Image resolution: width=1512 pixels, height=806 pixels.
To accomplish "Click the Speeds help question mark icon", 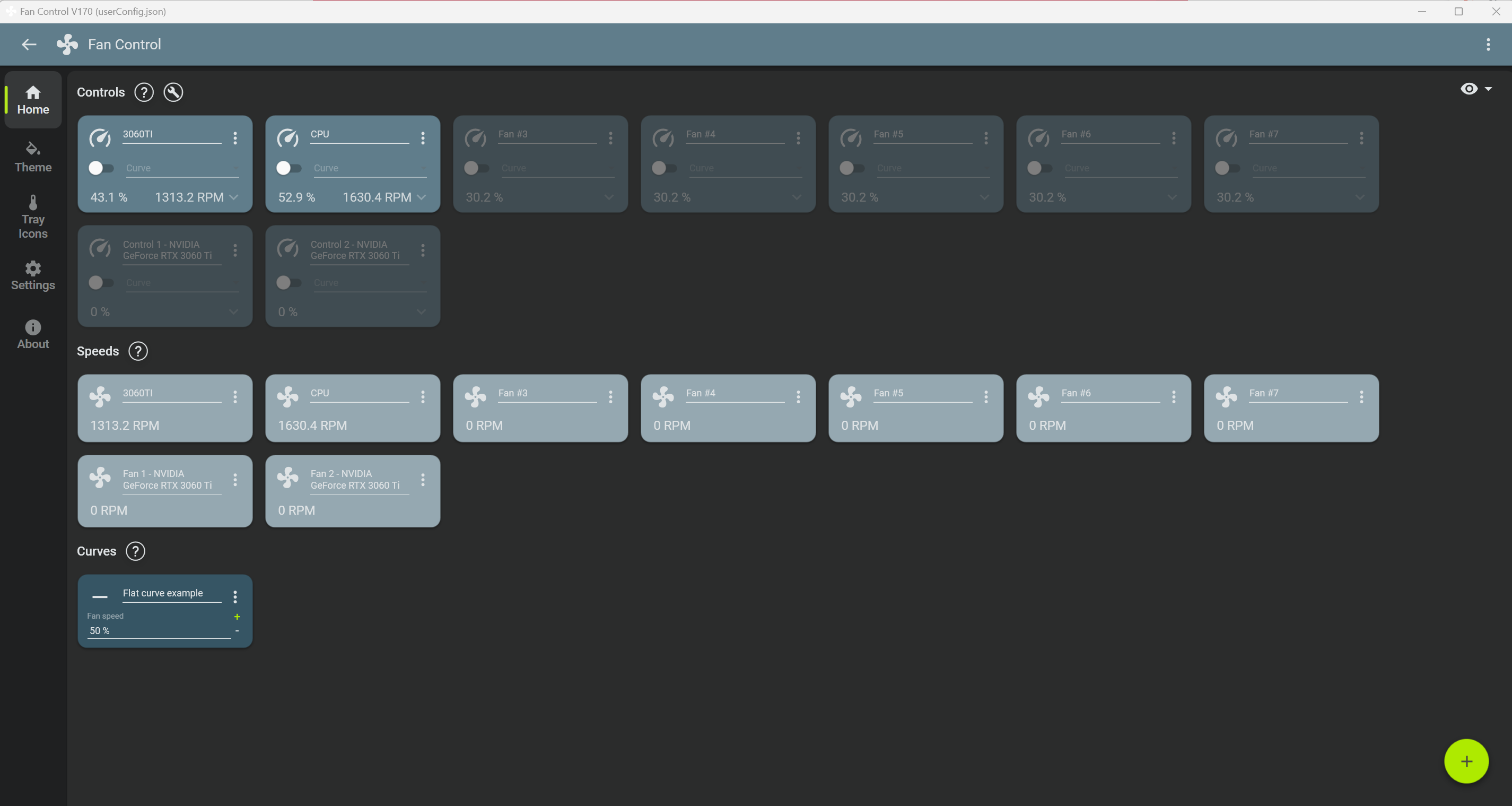I will [138, 351].
